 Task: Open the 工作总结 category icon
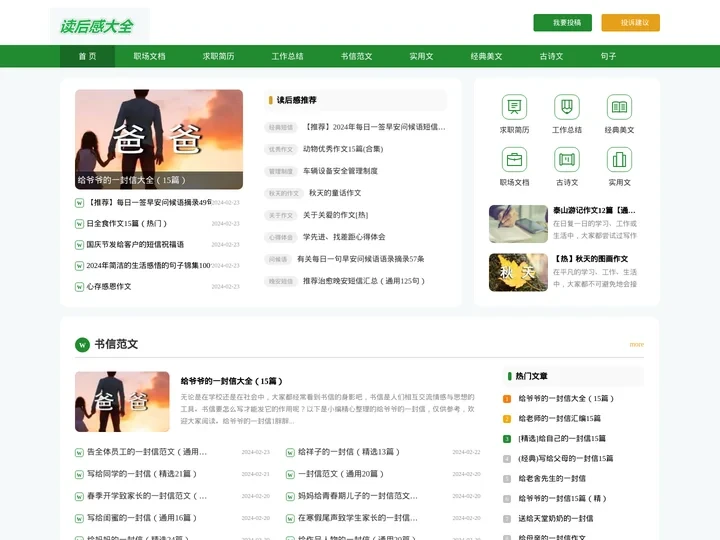(x=567, y=107)
